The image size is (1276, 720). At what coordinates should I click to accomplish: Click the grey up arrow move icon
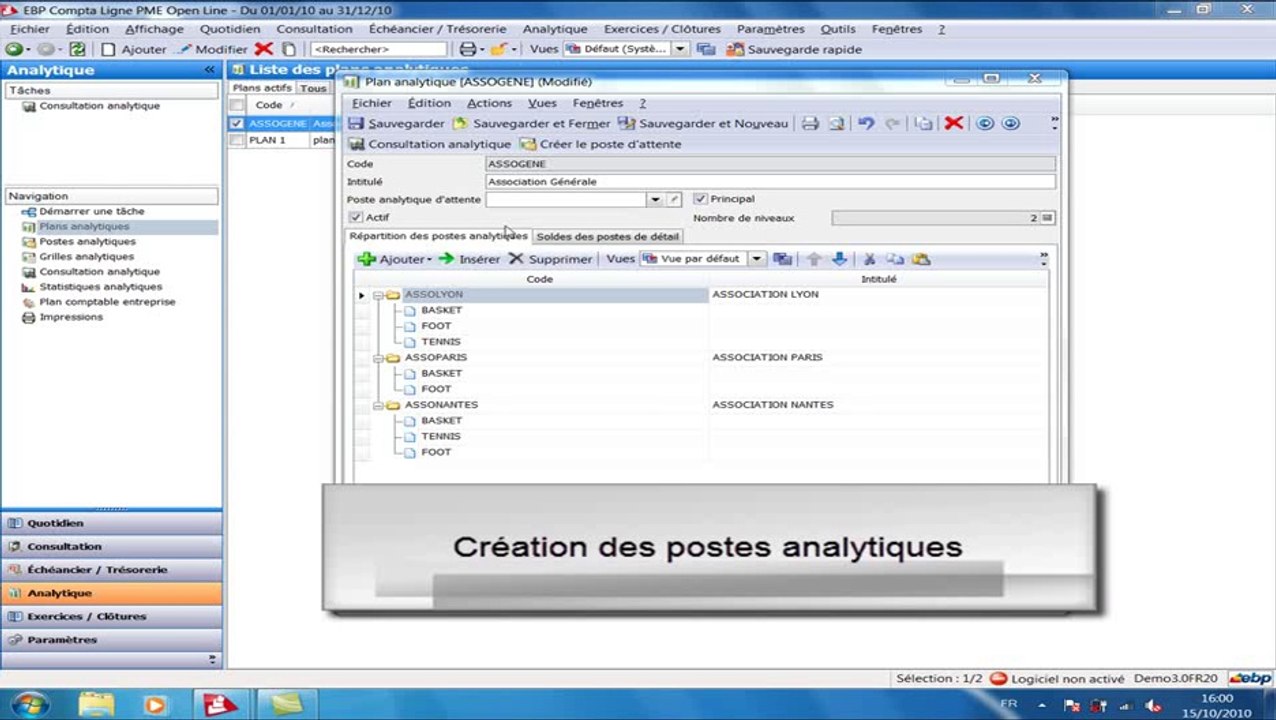pos(814,259)
